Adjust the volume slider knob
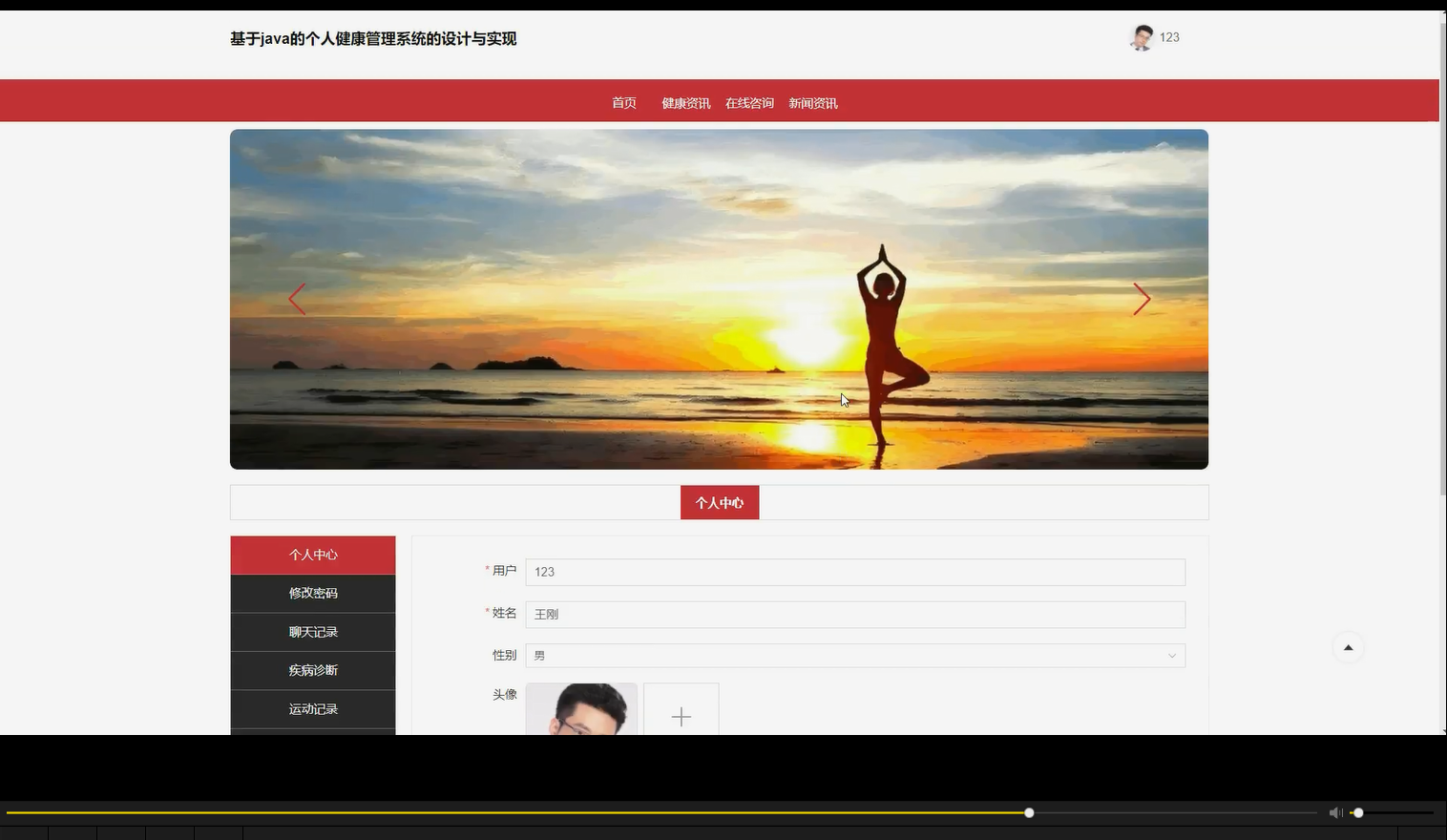The image size is (1447, 840). pos(1358,813)
